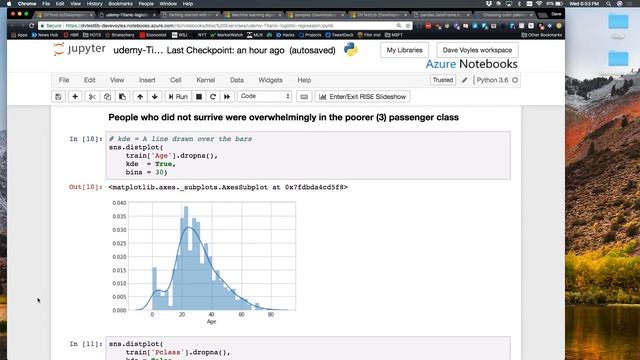Screen dimensions: 640x360
Task: Click inside the In [10] code cell
Action: point(308,156)
